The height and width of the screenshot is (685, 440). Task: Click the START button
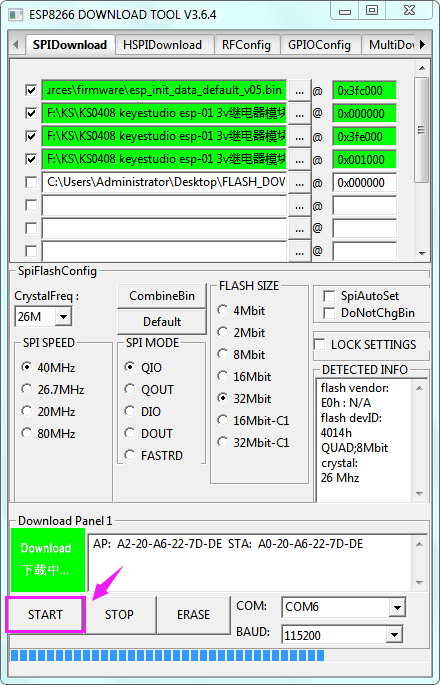45,615
